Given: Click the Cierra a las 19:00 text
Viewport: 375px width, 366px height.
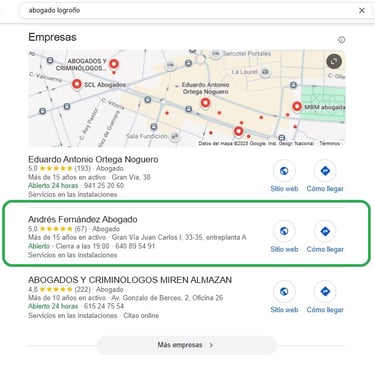Looking at the screenshot, I should click(82, 246).
